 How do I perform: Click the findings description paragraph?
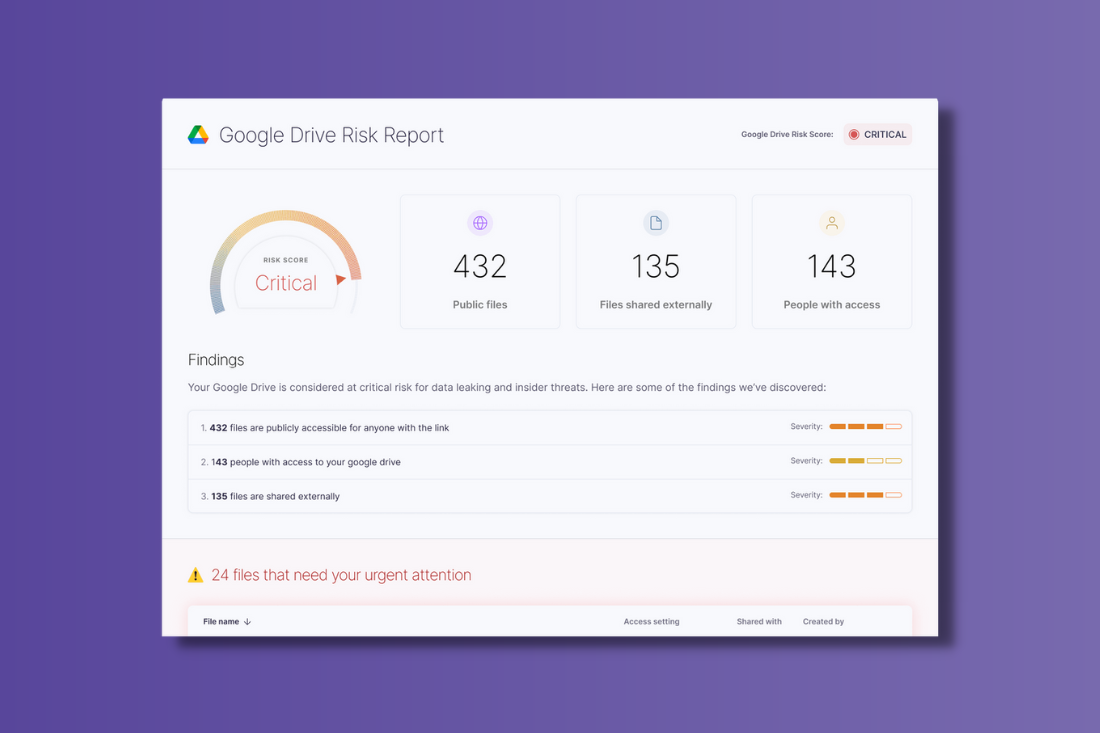pyautogui.click(x=507, y=387)
